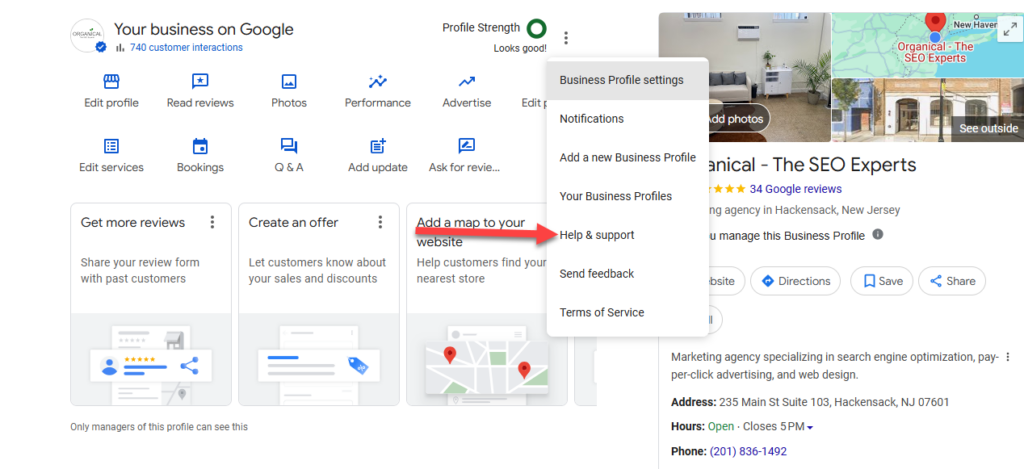Open the Edit services list icon

[x=111, y=147]
